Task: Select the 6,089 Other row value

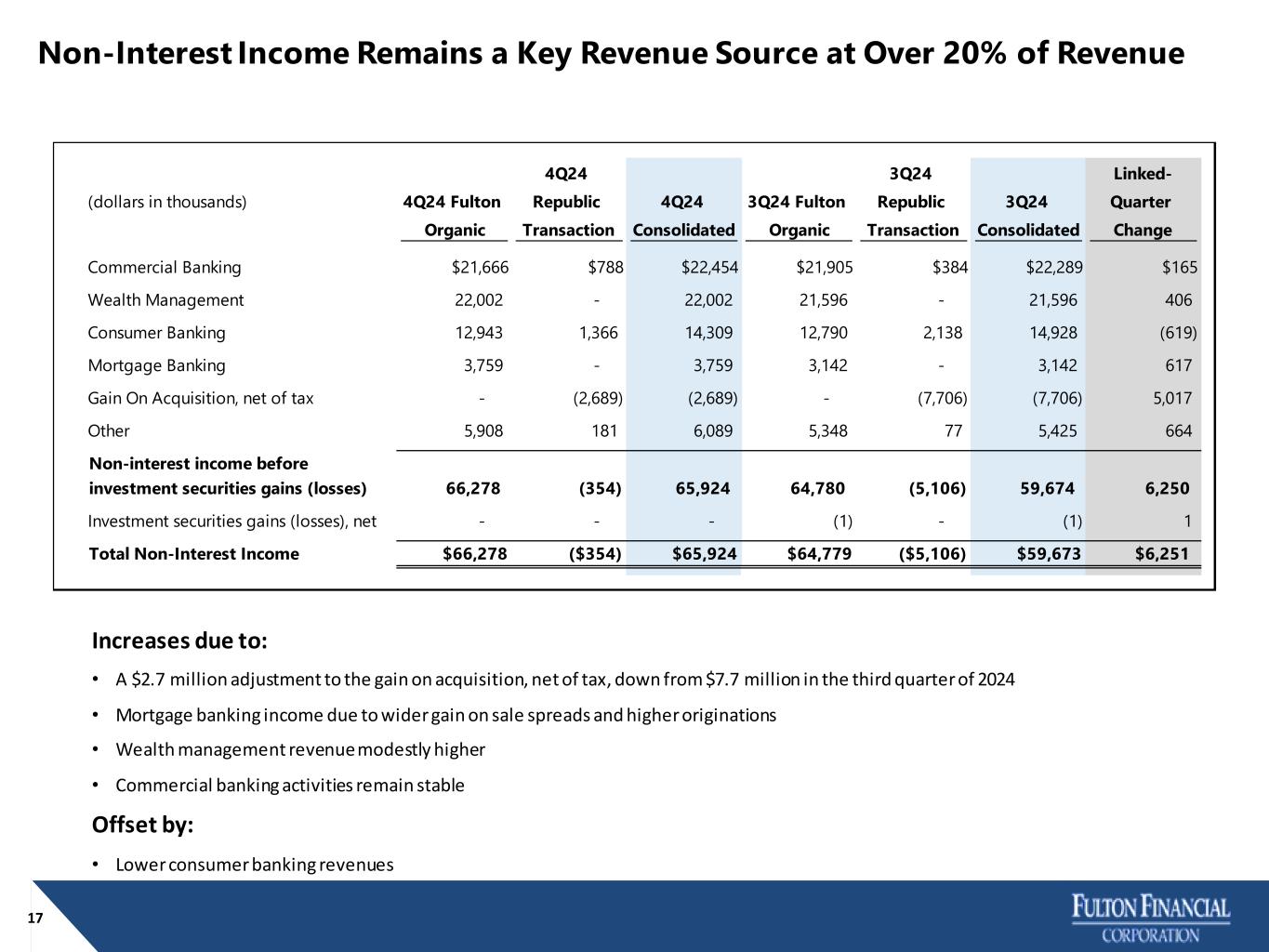Action: (712, 430)
